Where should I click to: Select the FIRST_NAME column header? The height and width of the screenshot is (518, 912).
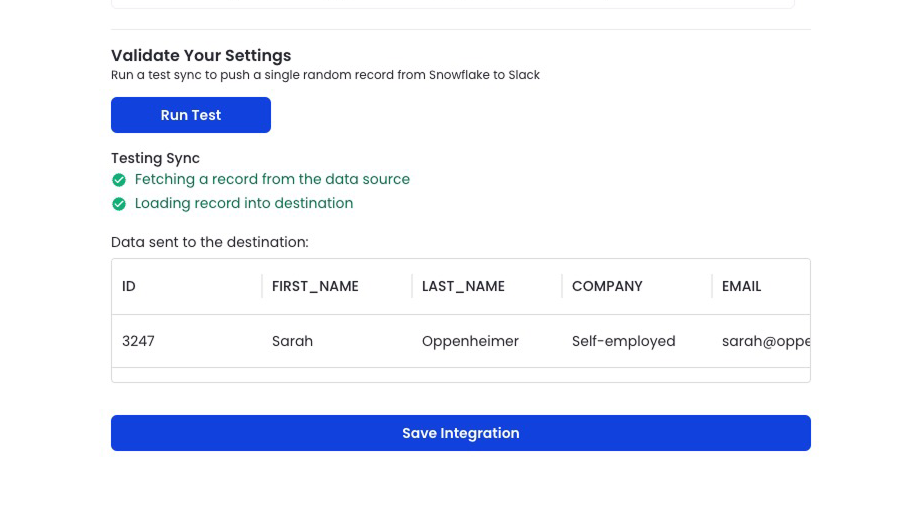pos(337,287)
